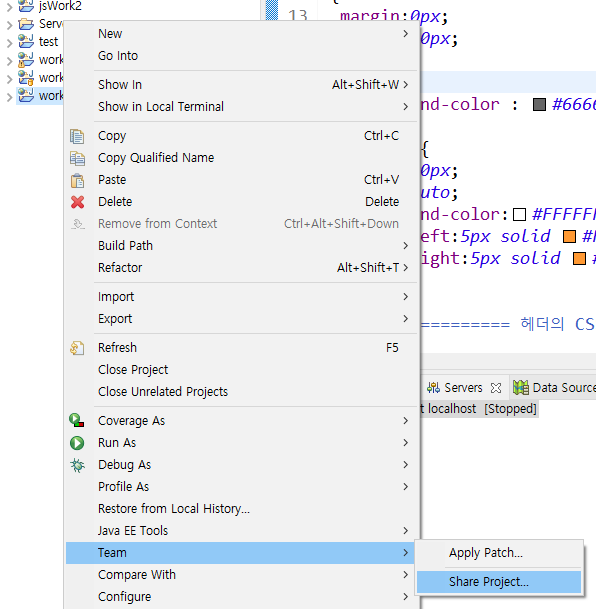Select the test project label
The width and height of the screenshot is (596, 609).
coord(49,42)
